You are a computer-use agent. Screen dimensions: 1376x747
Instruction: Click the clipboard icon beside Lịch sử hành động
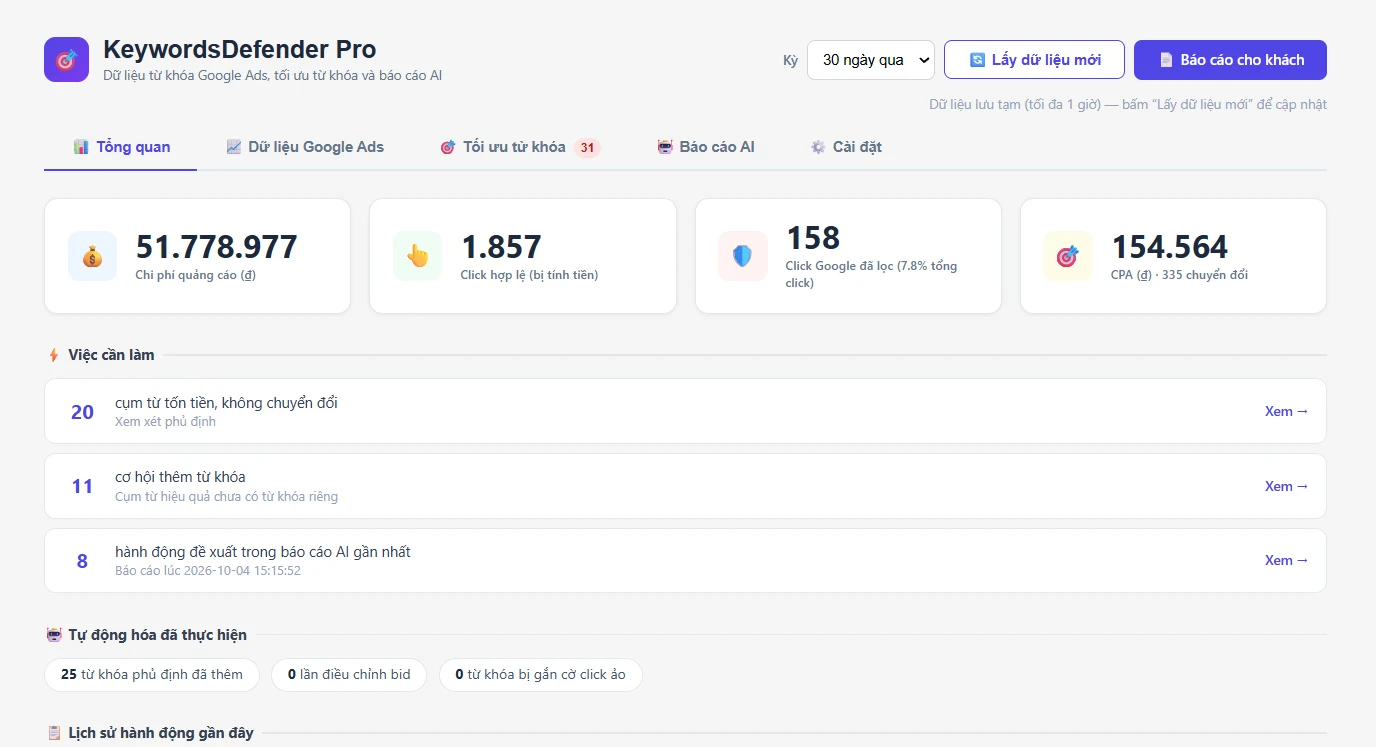pyautogui.click(x=54, y=733)
